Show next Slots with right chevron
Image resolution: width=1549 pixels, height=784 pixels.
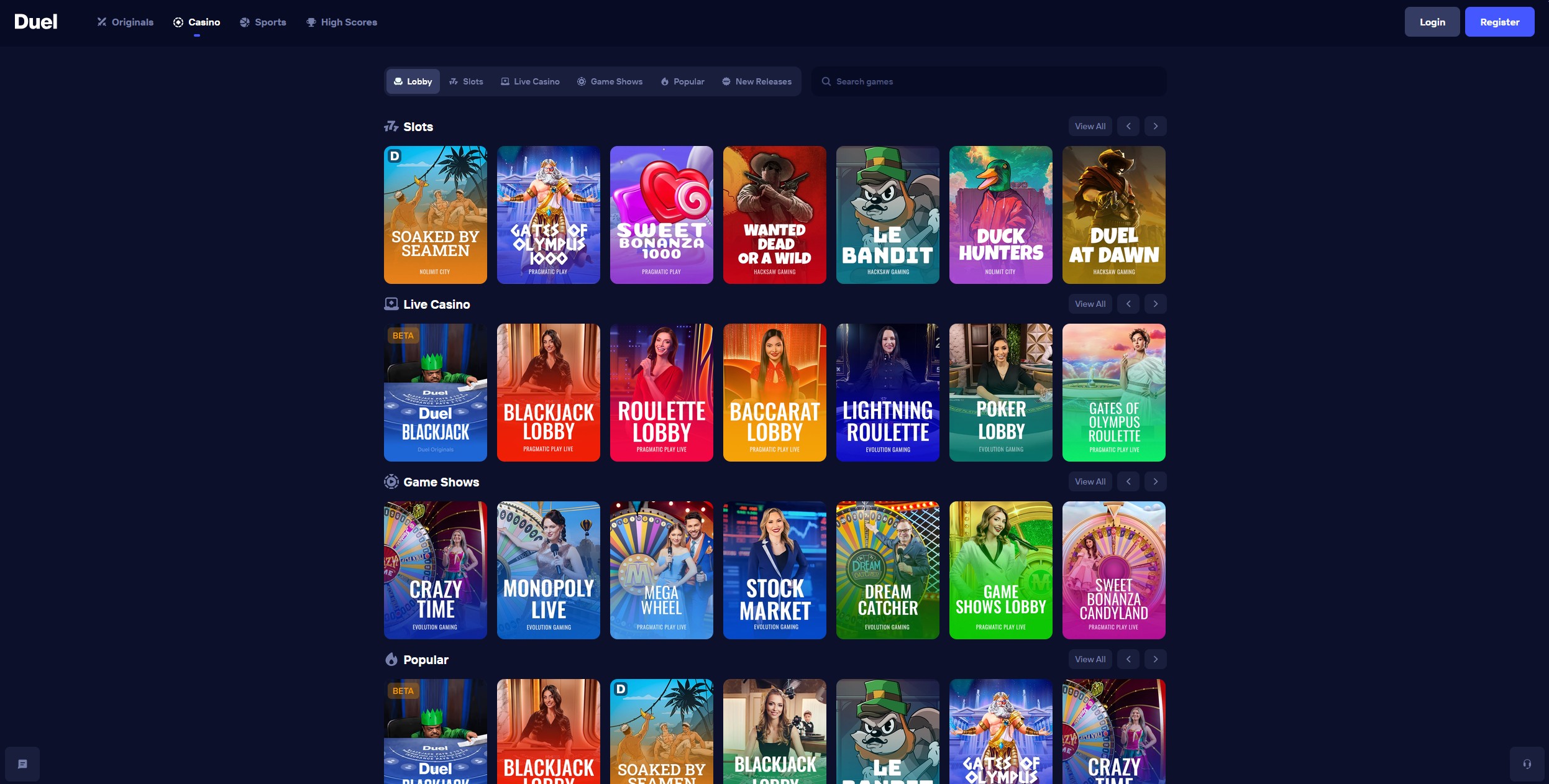[x=1156, y=126]
